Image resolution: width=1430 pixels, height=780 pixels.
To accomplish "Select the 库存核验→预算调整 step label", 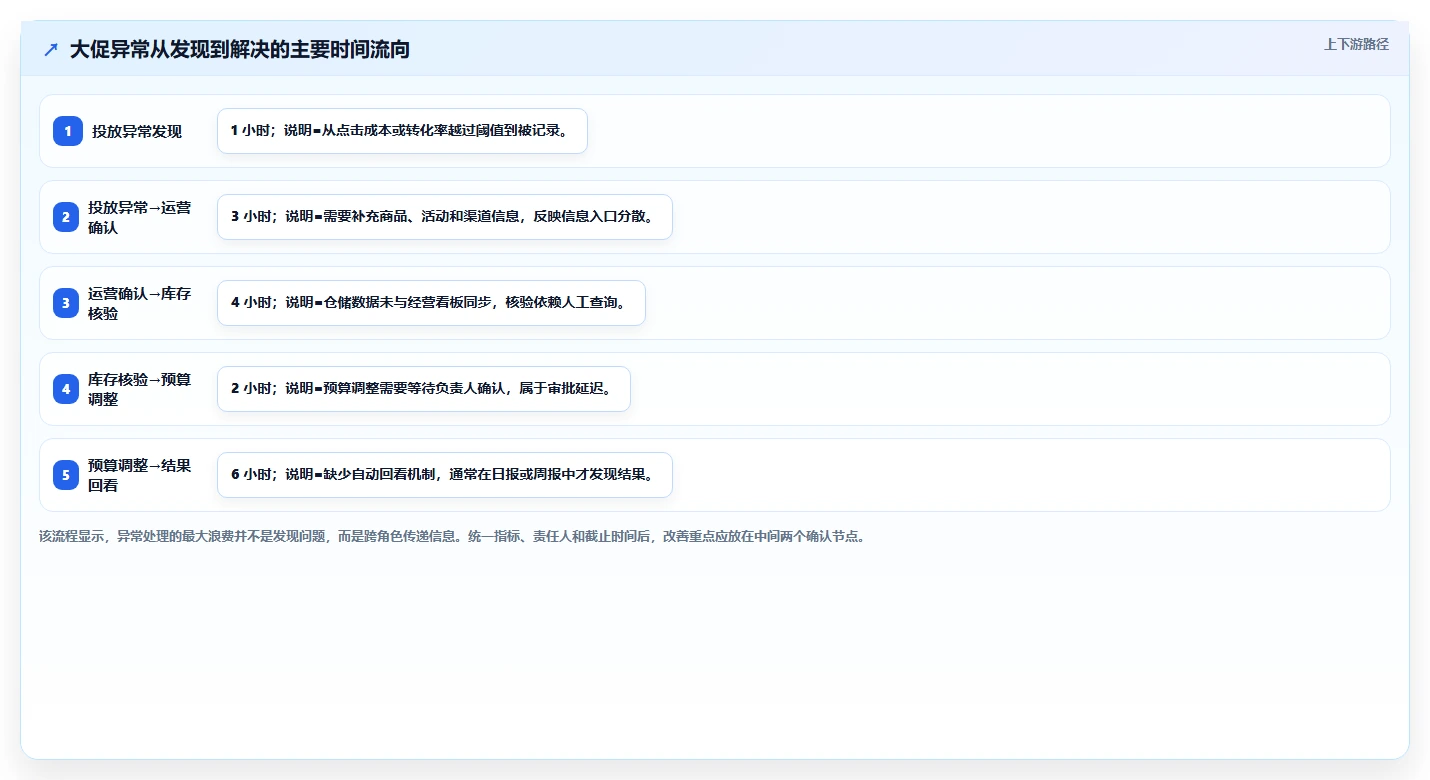I will pos(139,389).
